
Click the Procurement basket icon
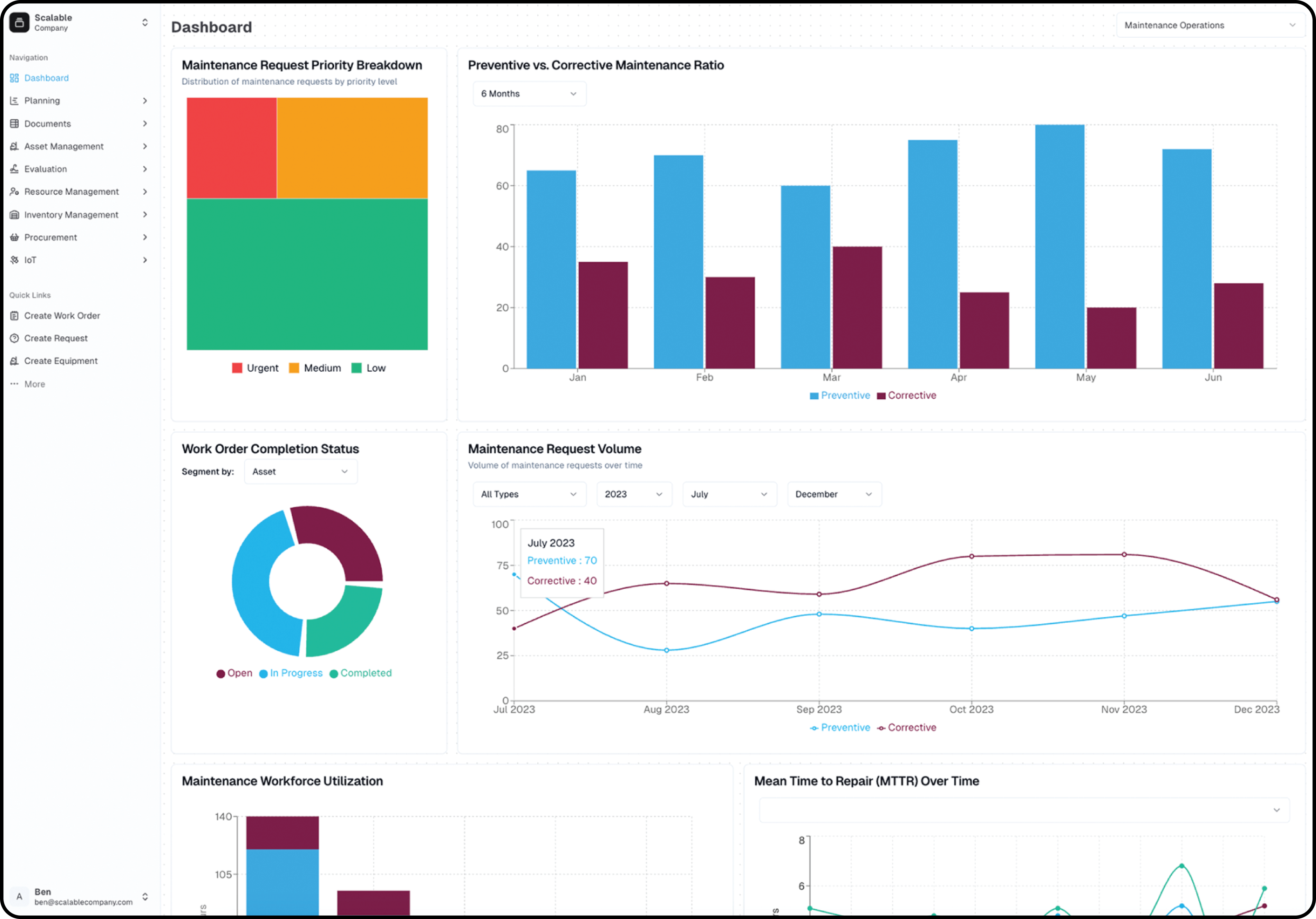click(14, 237)
